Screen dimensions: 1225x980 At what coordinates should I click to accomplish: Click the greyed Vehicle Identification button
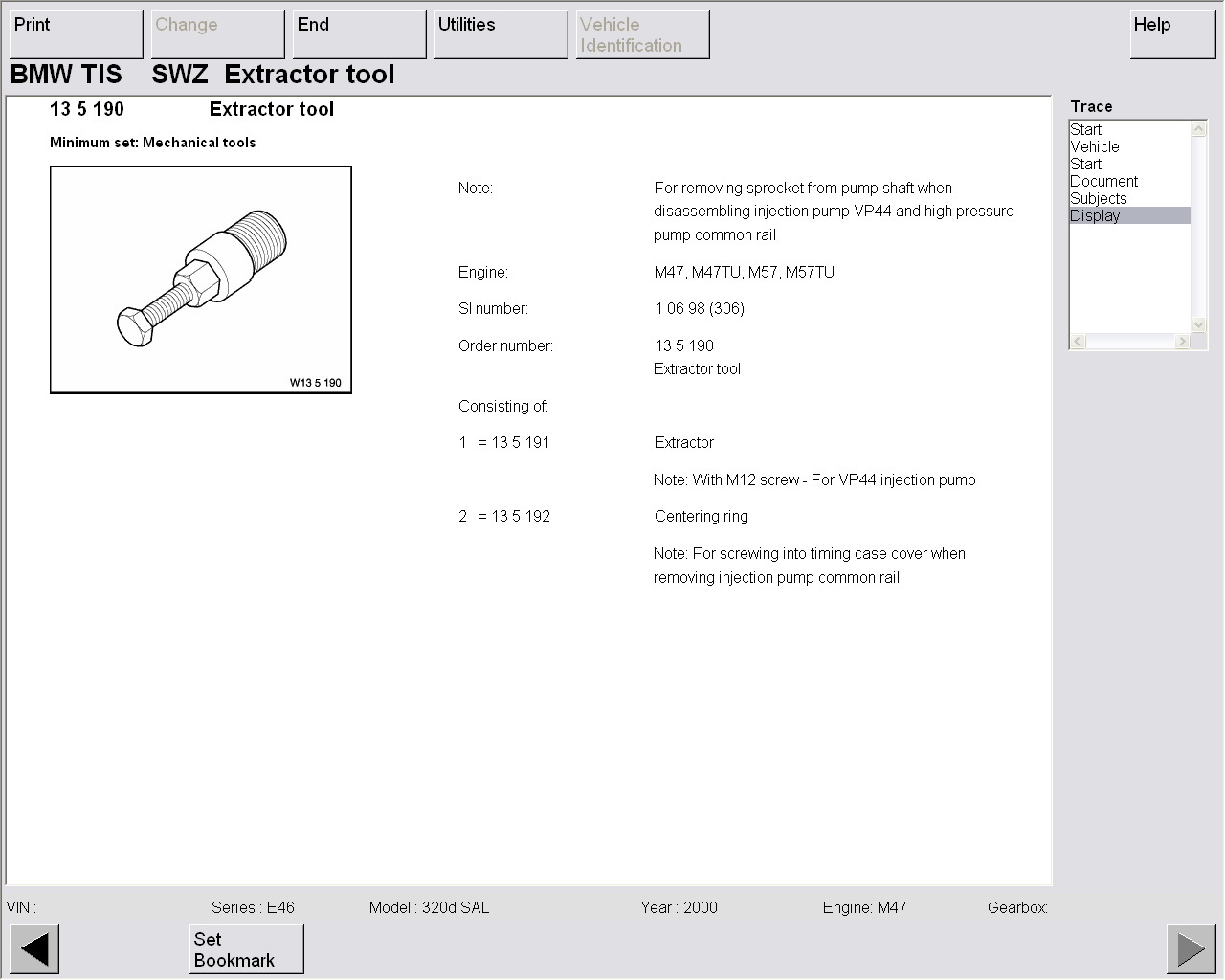pyautogui.click(x=643, y=34)
